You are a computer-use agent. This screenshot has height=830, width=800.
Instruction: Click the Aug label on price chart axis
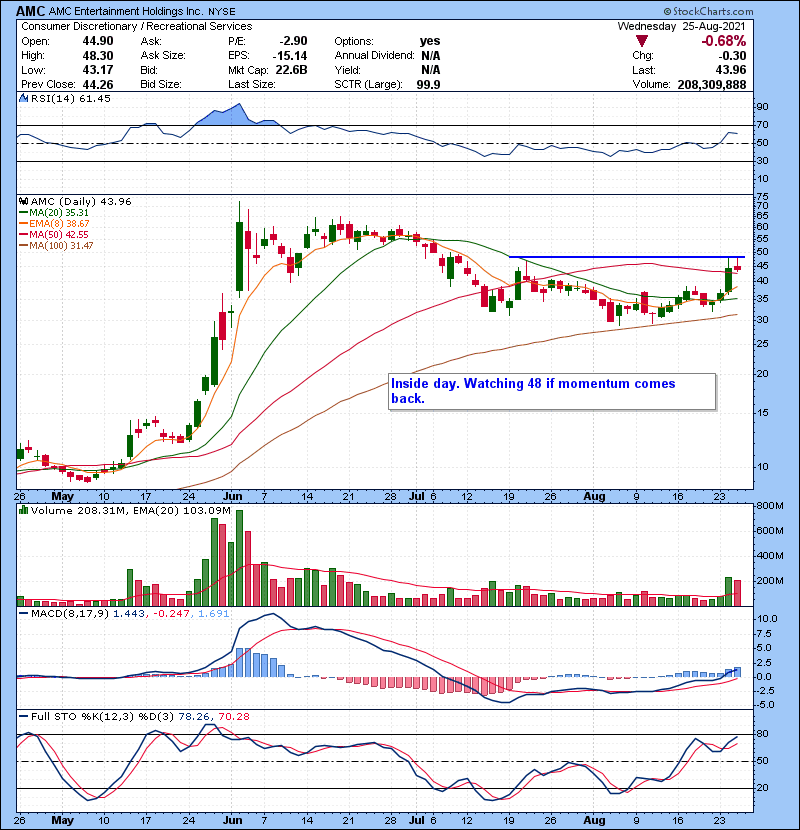tap(594, 496)
